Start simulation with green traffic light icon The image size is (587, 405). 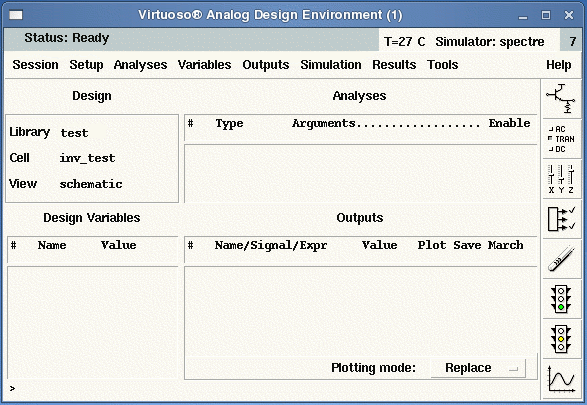[561, 299]
